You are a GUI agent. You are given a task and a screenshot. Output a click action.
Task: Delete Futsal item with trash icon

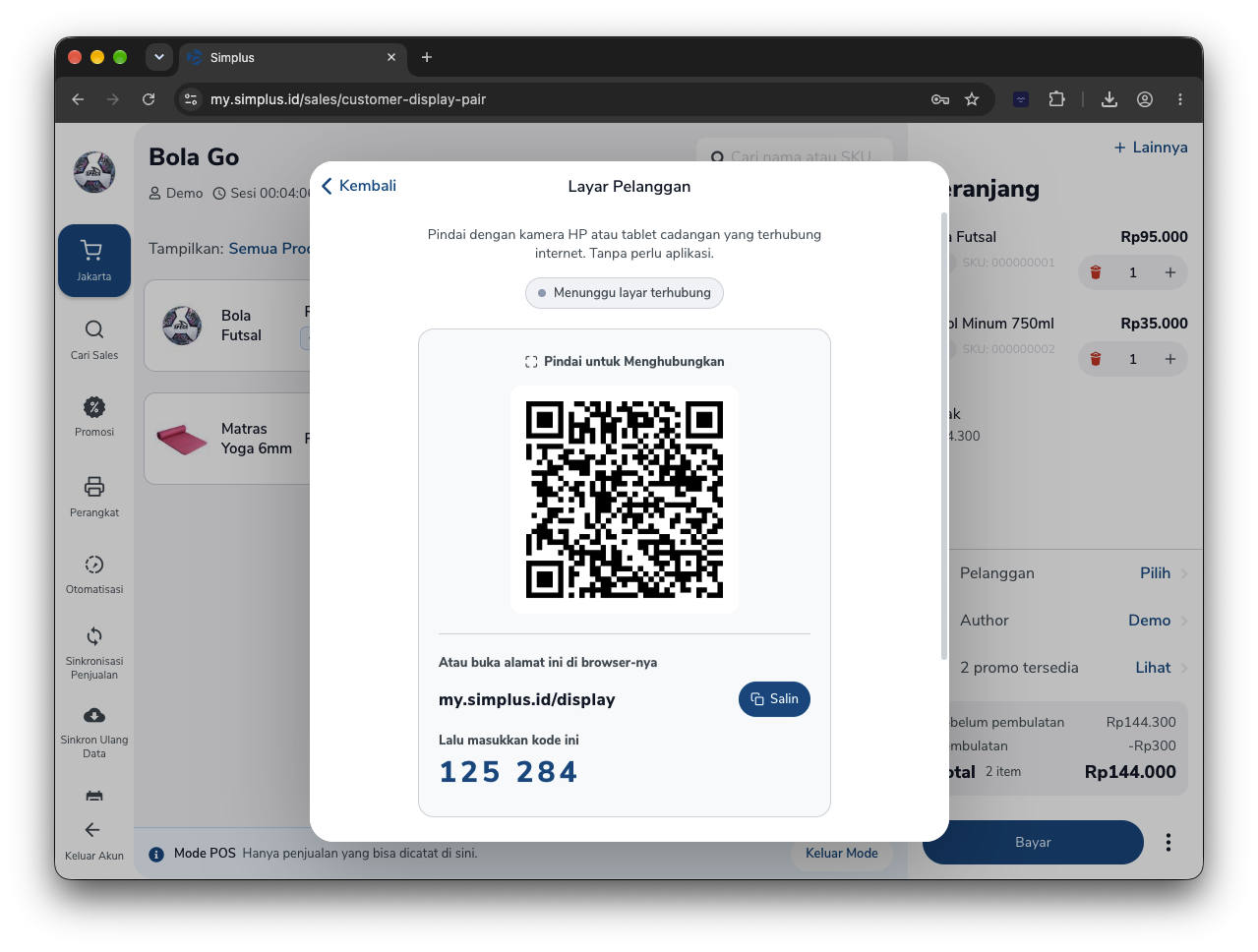click(x=1096, y=272)
